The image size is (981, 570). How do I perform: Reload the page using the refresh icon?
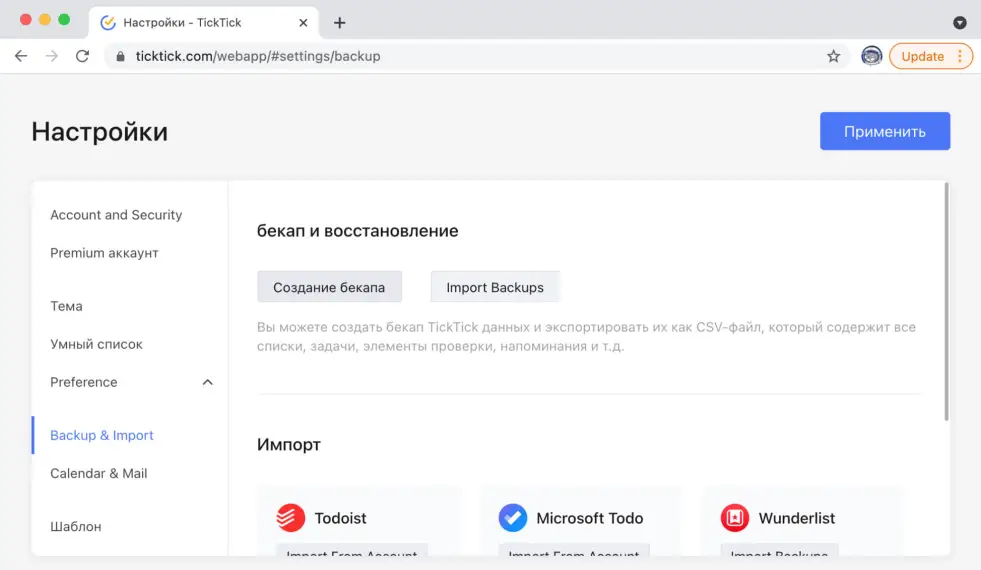tap(82, 57)
